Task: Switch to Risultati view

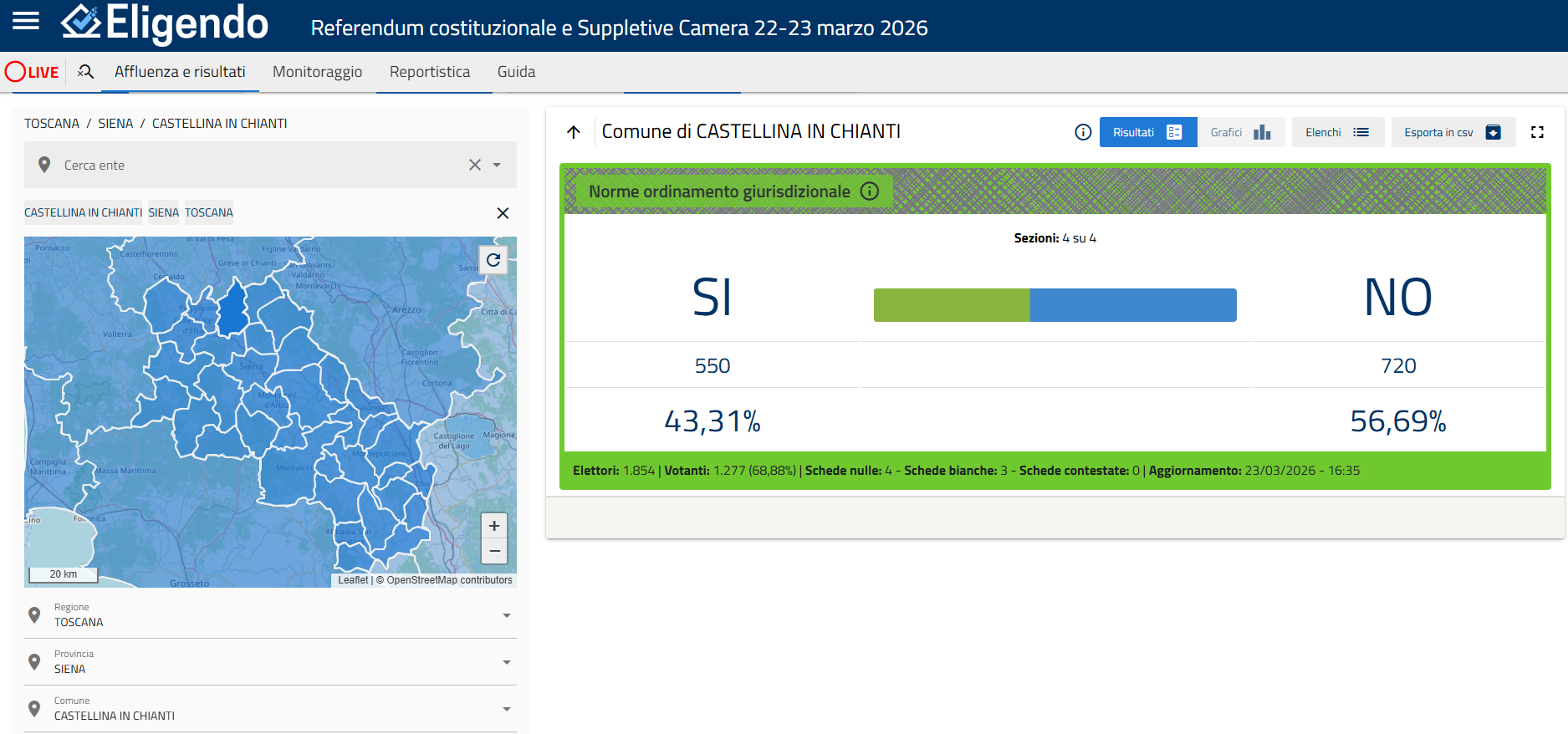Action: click(1147, 132)
